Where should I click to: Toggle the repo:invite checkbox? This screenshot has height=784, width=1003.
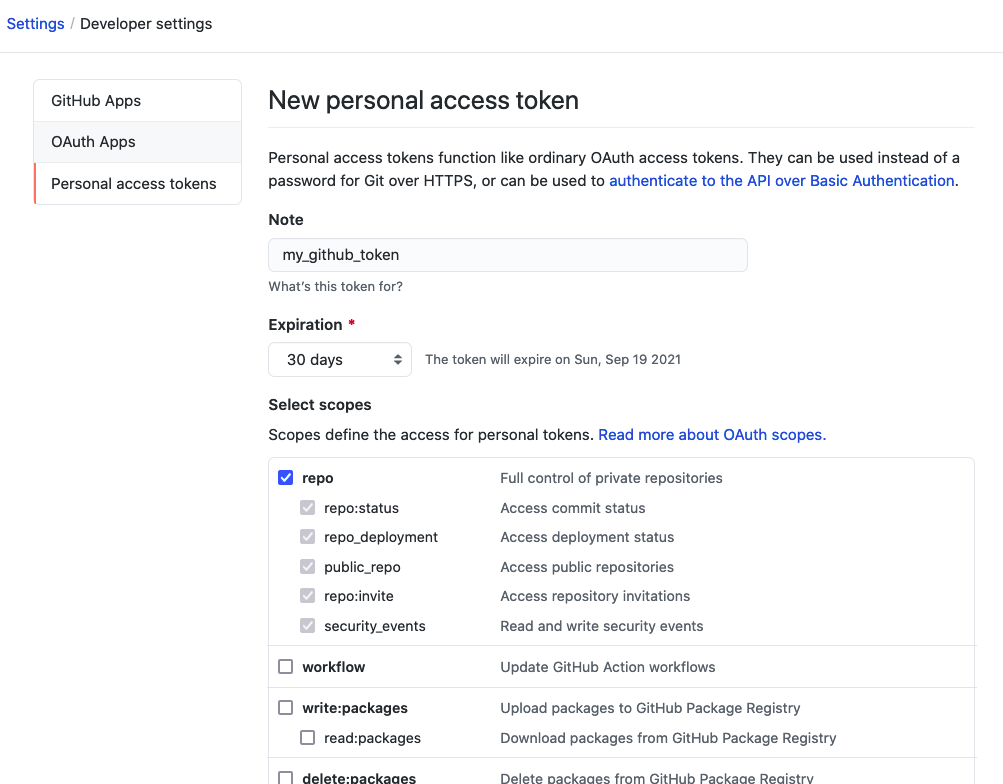click(x=308, y=596)
